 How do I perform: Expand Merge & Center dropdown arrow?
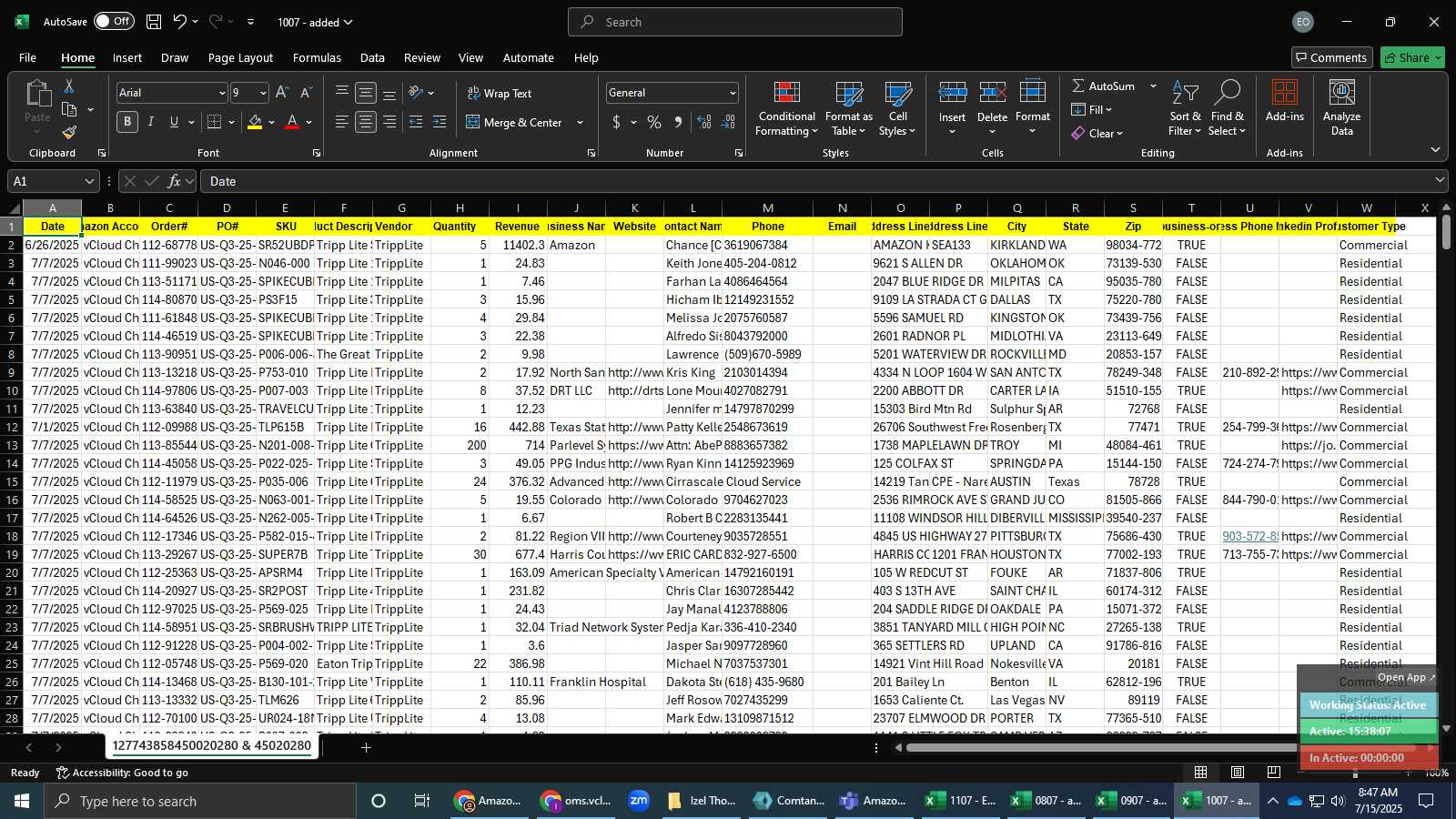[x=580, y=122]
